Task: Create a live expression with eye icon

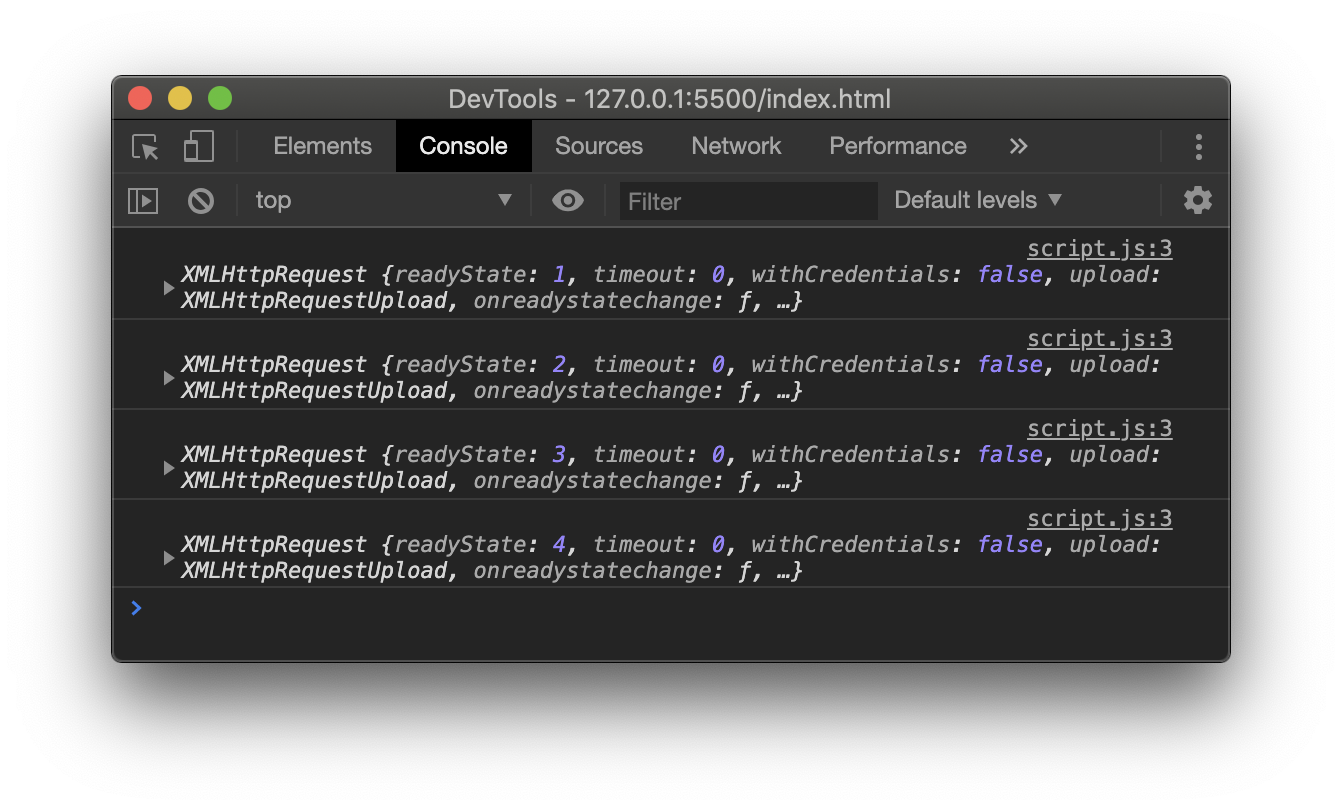Action: (x=567, y=200)
